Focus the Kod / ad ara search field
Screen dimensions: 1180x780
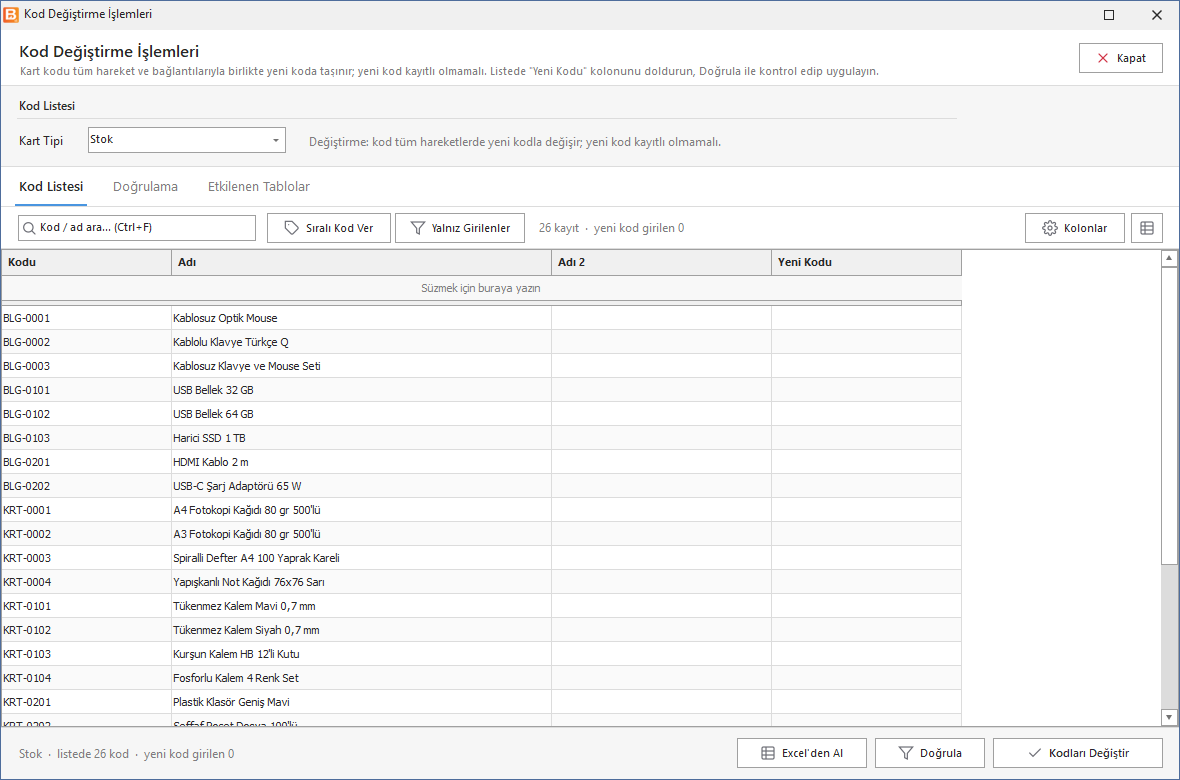click(137, 227)
